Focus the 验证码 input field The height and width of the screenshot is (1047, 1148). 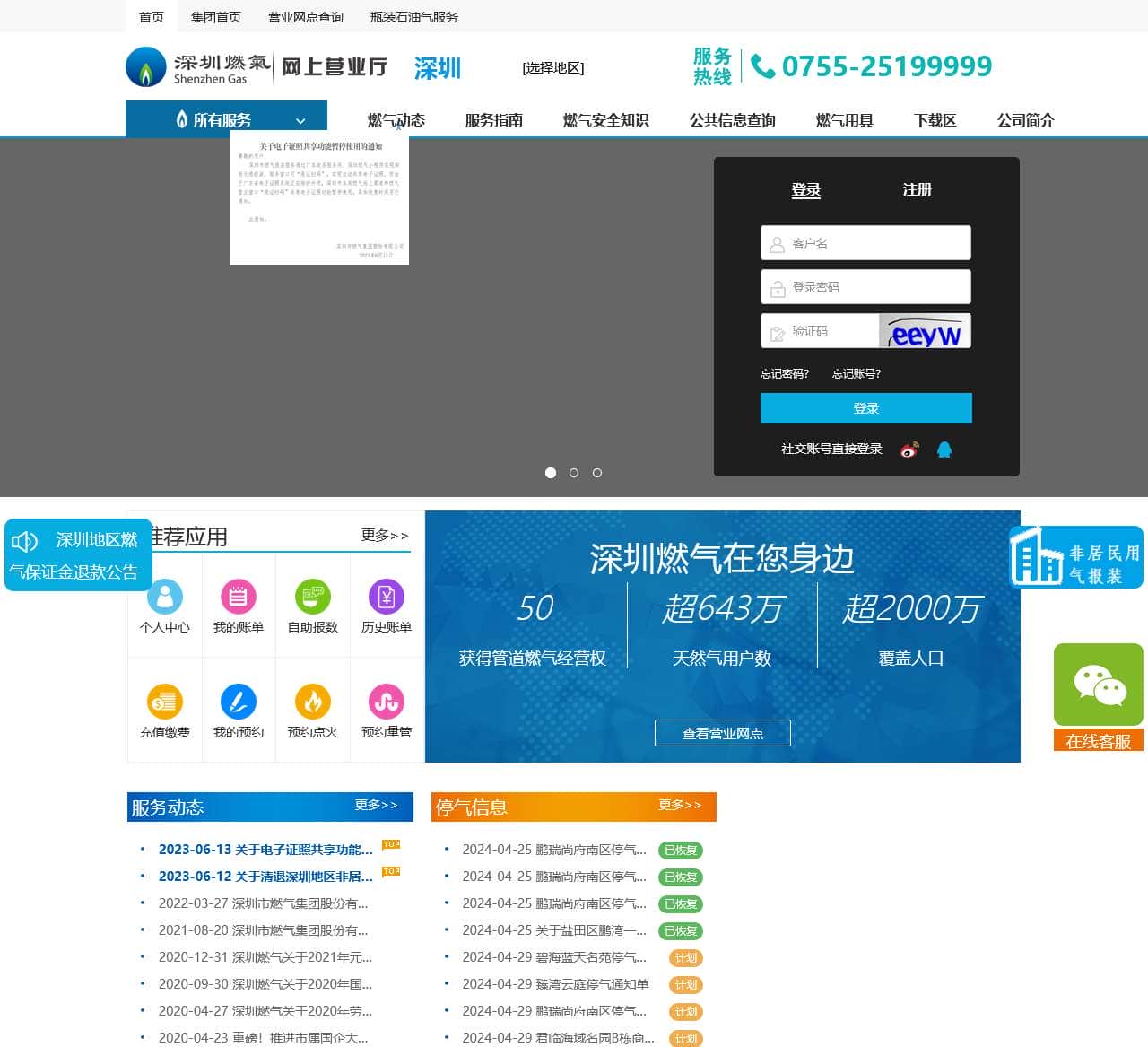820,331
